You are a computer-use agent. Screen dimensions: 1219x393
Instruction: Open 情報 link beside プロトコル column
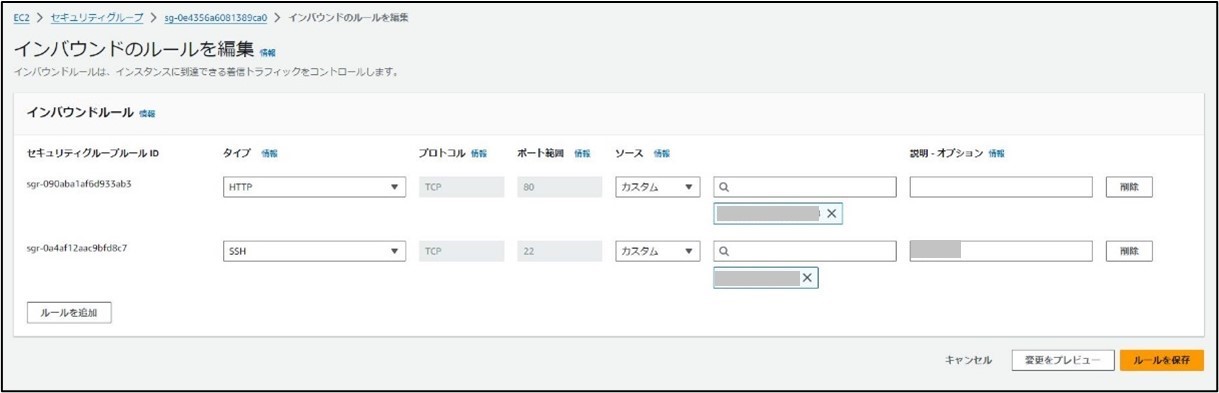[479, 153]
